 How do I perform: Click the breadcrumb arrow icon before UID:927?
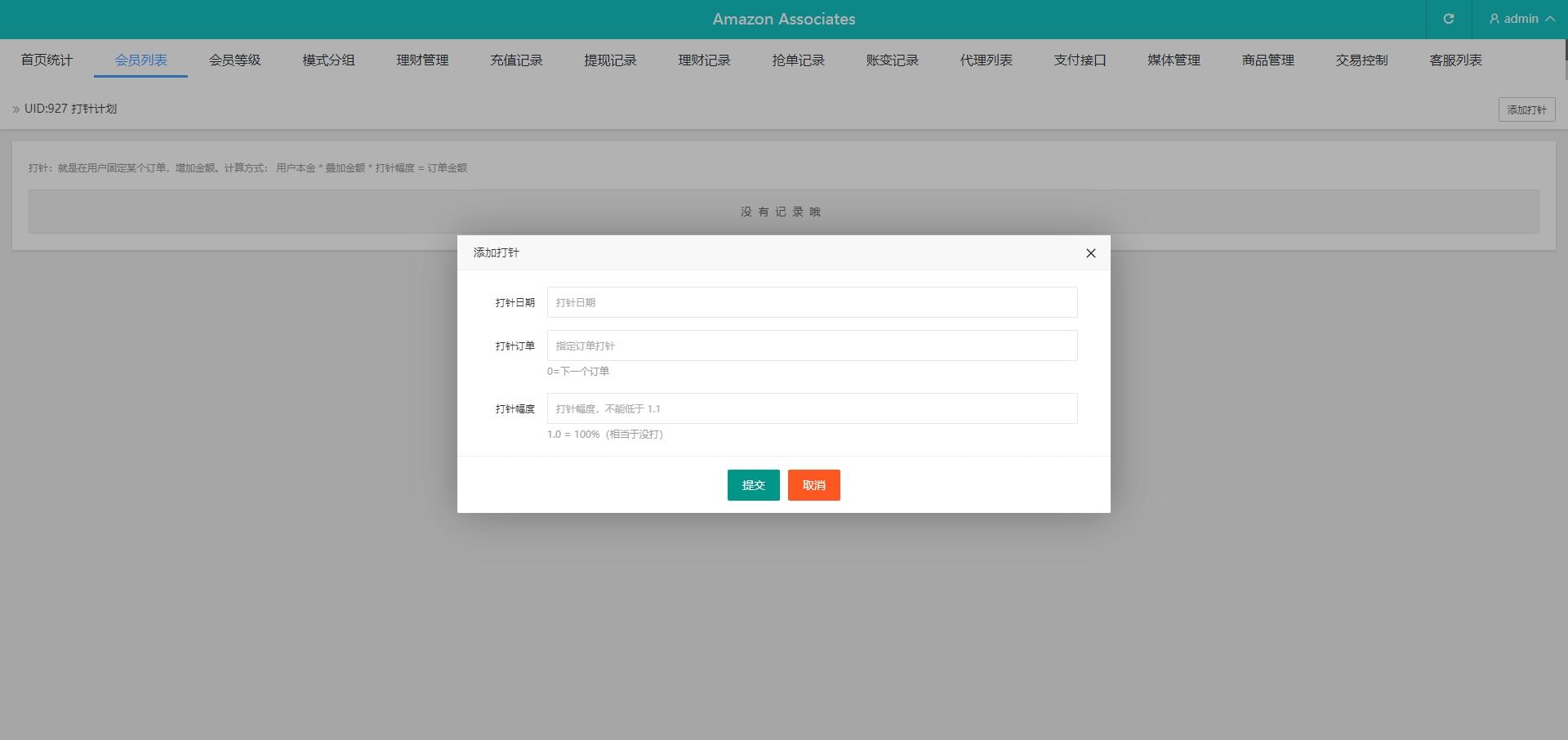click(16, 109)
